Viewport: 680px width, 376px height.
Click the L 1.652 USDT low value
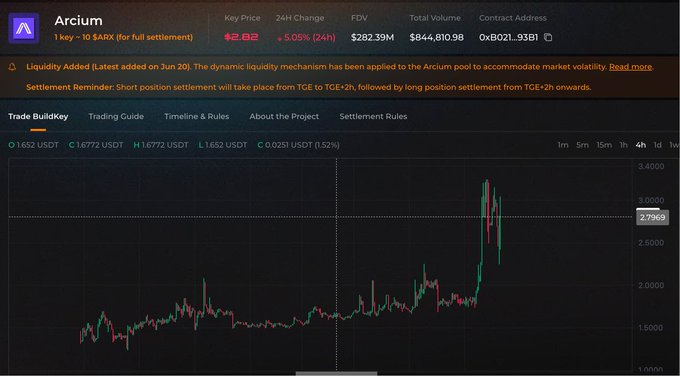tap(223, 145)
